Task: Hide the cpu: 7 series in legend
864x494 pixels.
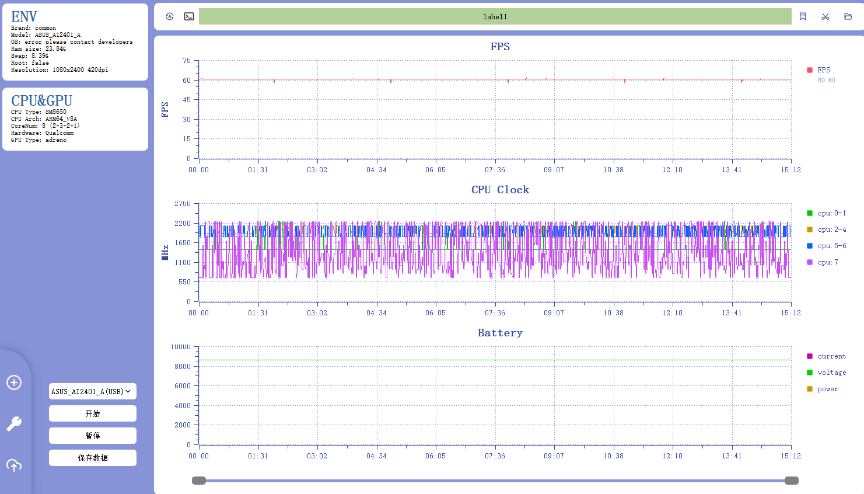Action: point(825,262)
